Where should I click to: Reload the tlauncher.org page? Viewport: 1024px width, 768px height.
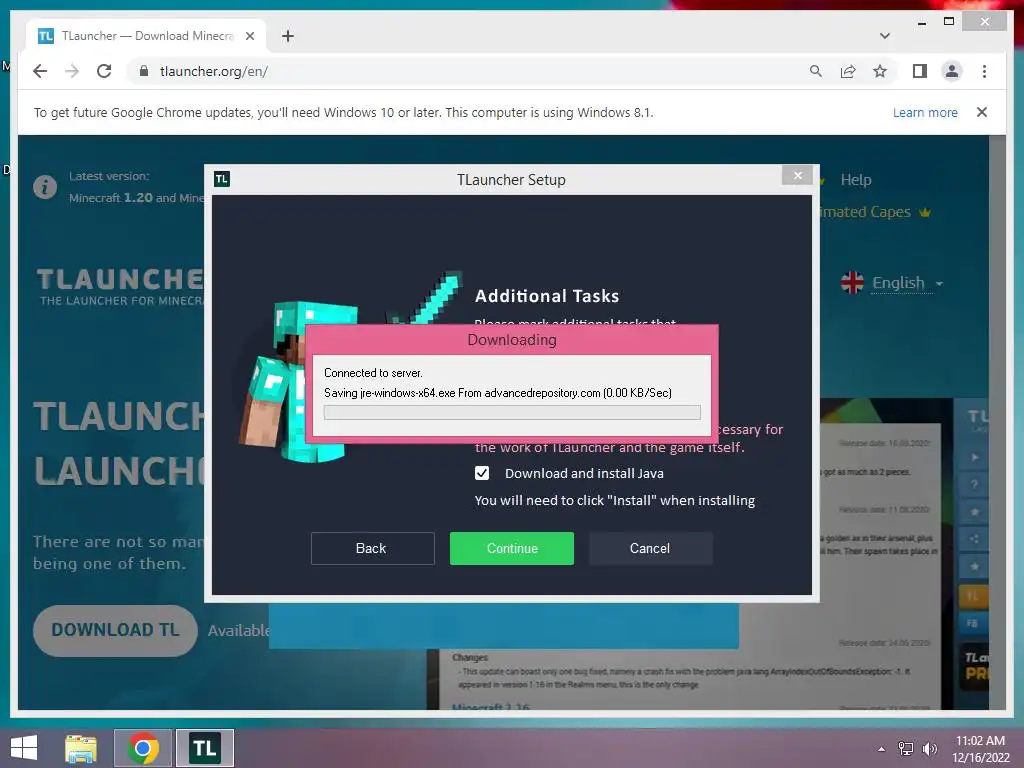(x=104, y=71)
